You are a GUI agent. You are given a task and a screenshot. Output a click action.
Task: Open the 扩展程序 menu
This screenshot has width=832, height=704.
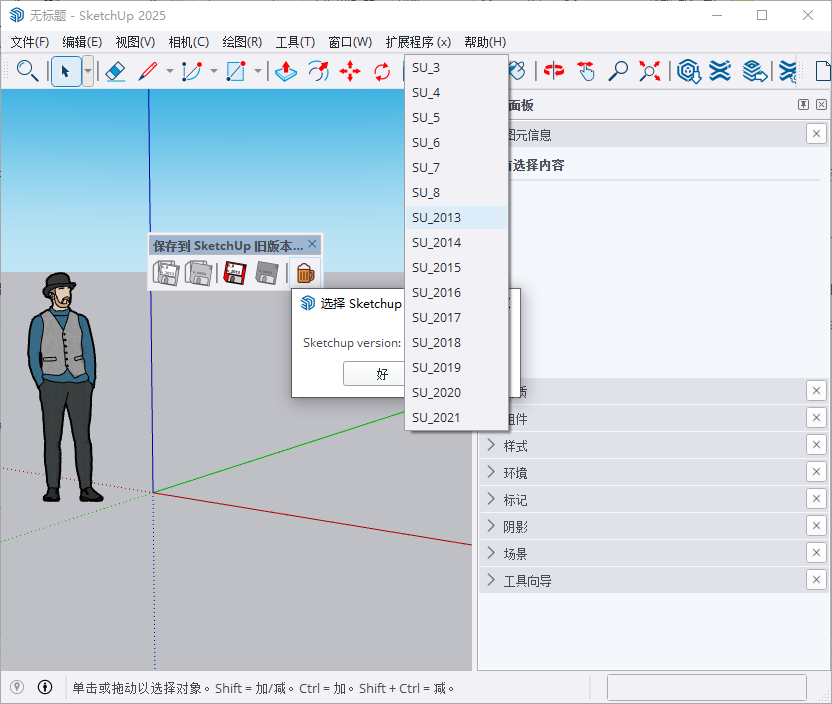tap(418, 42)
